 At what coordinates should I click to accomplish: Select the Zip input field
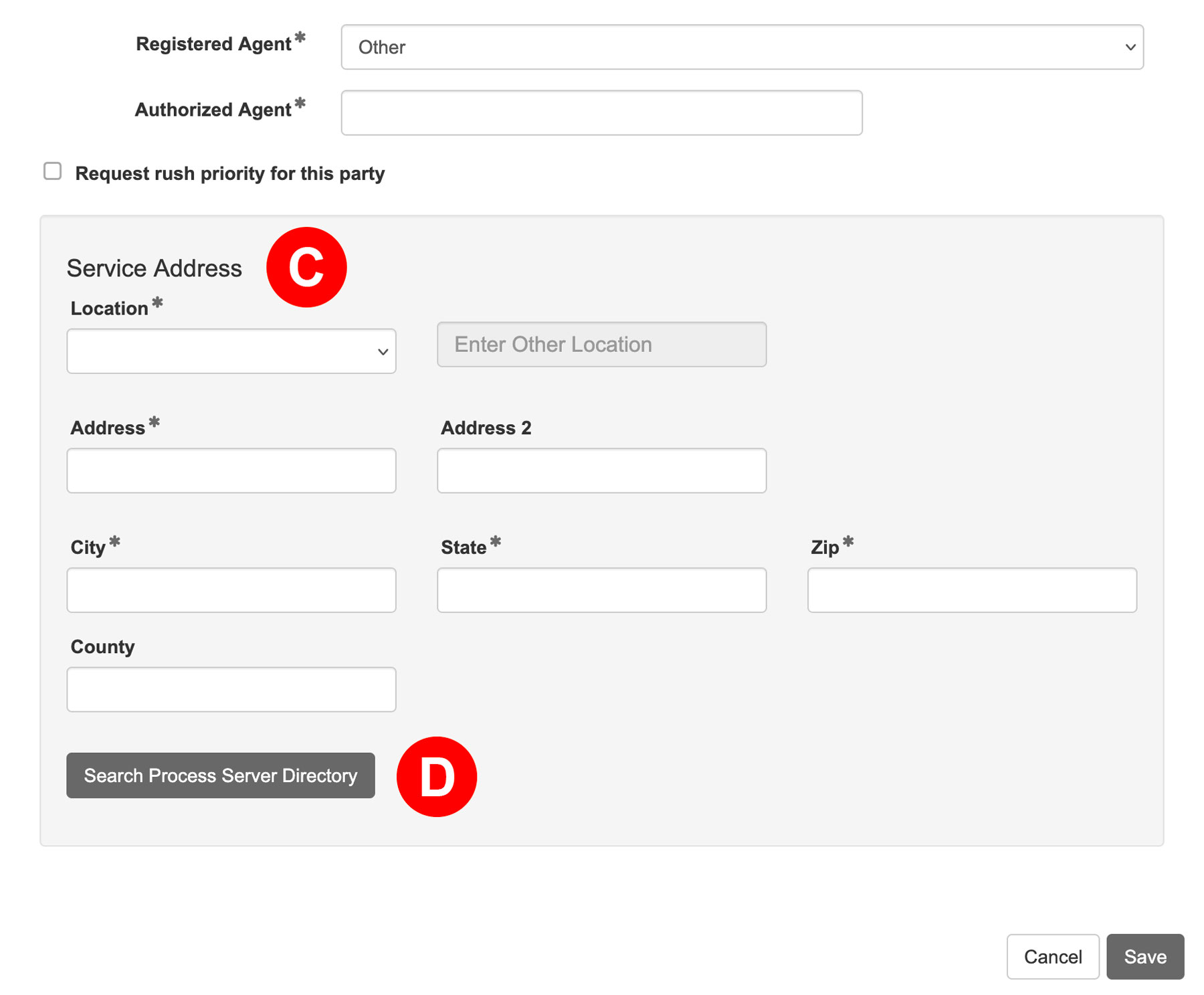point(972,590)
